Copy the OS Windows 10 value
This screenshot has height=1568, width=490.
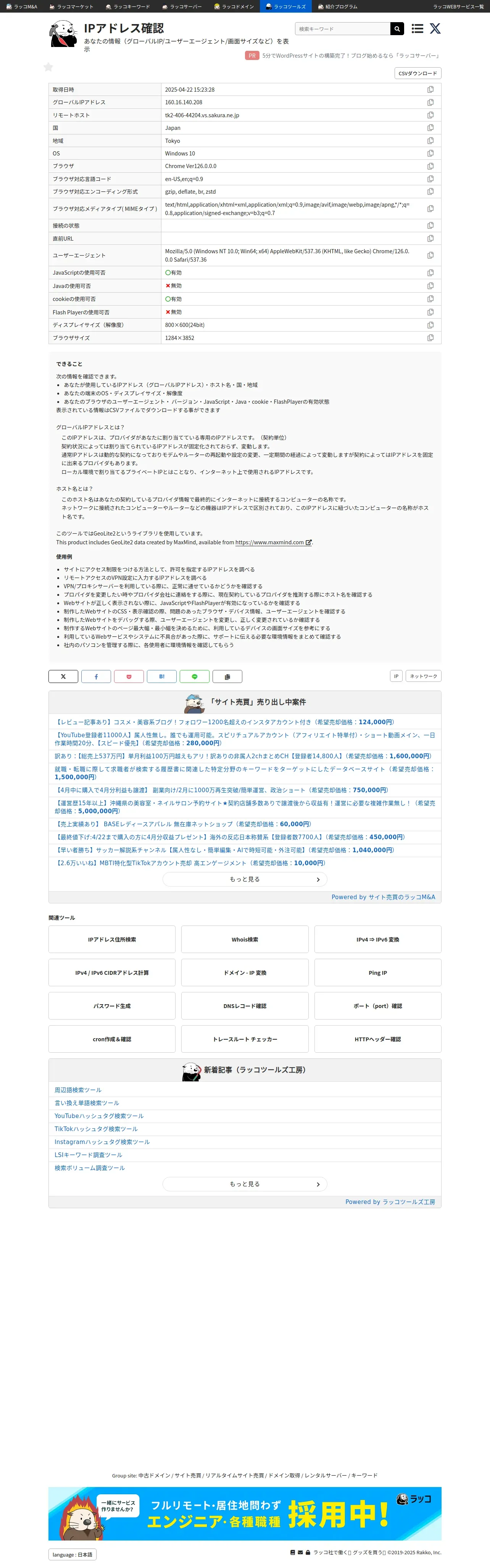430,154
